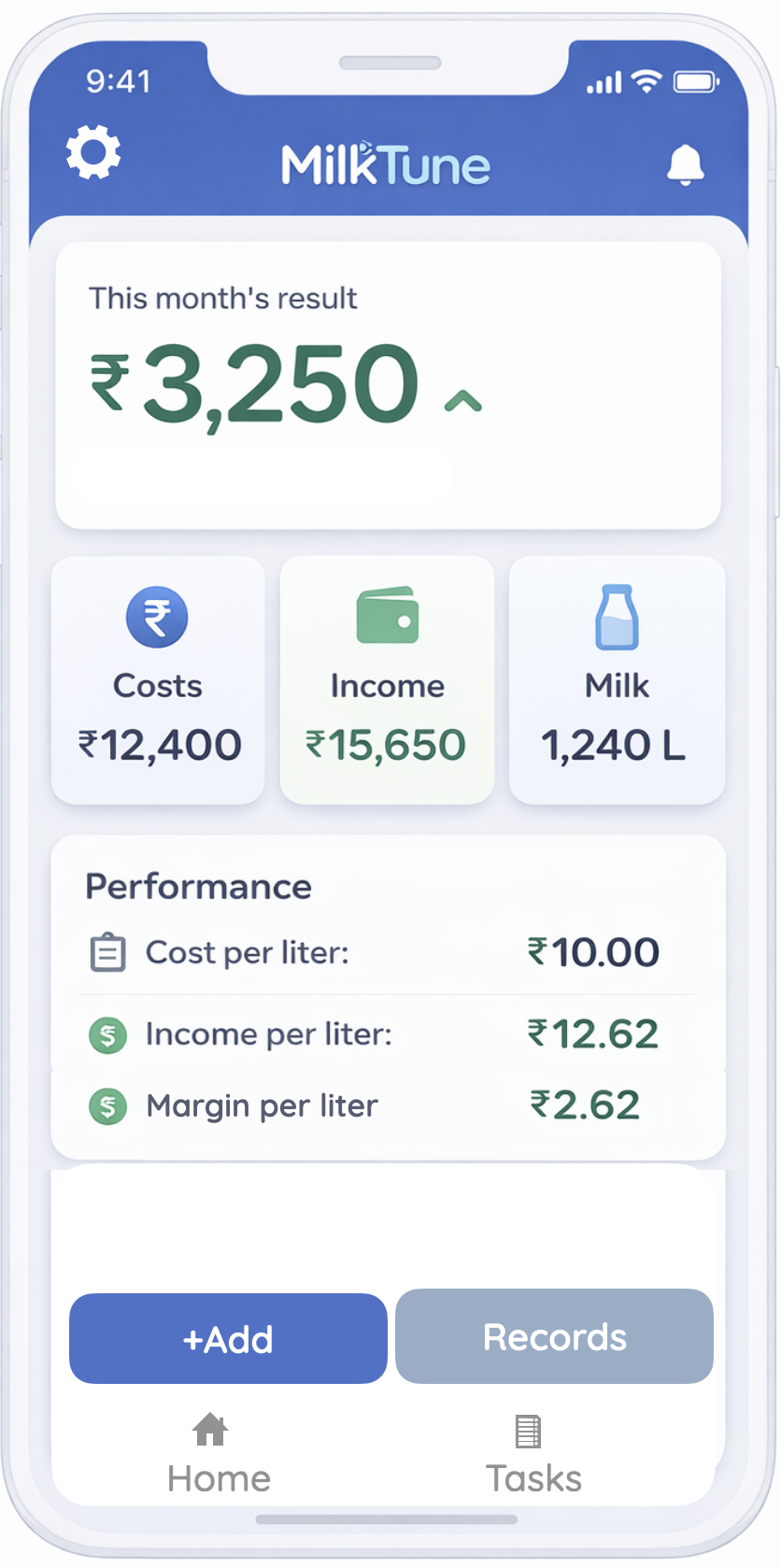Click the coin icon beside Margin per liter
Screen dimensions: 781x1568
[107, 1105]
